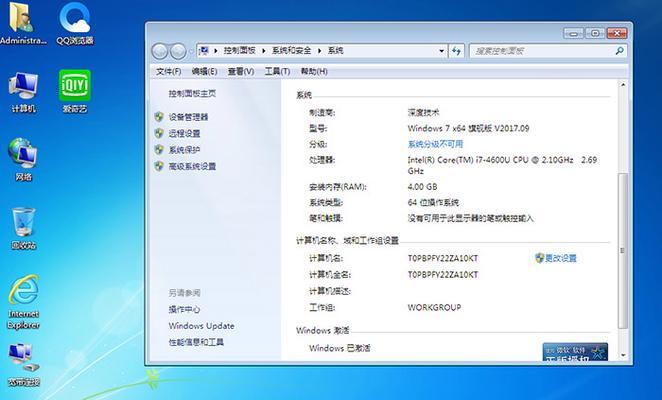This screenshot has height=400, width=662.
Task: Open 高级系统设置 link
Action: (192, 166)
